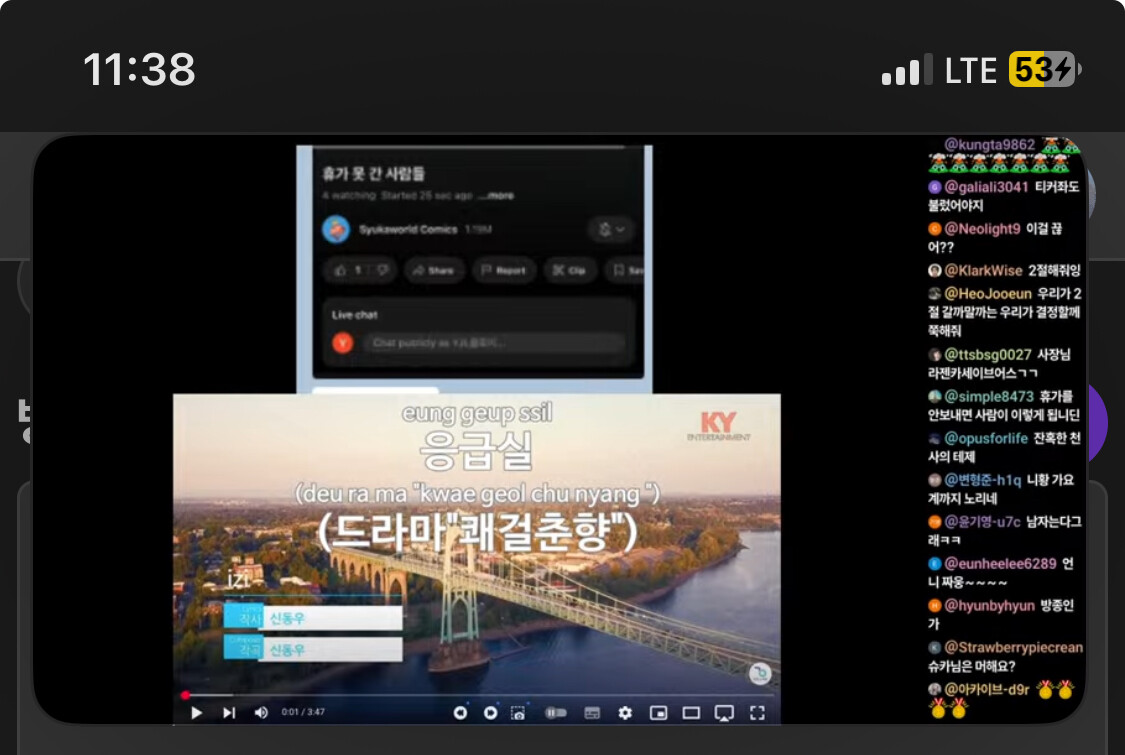Click the battery indicator showing 53

[1045, 70]
